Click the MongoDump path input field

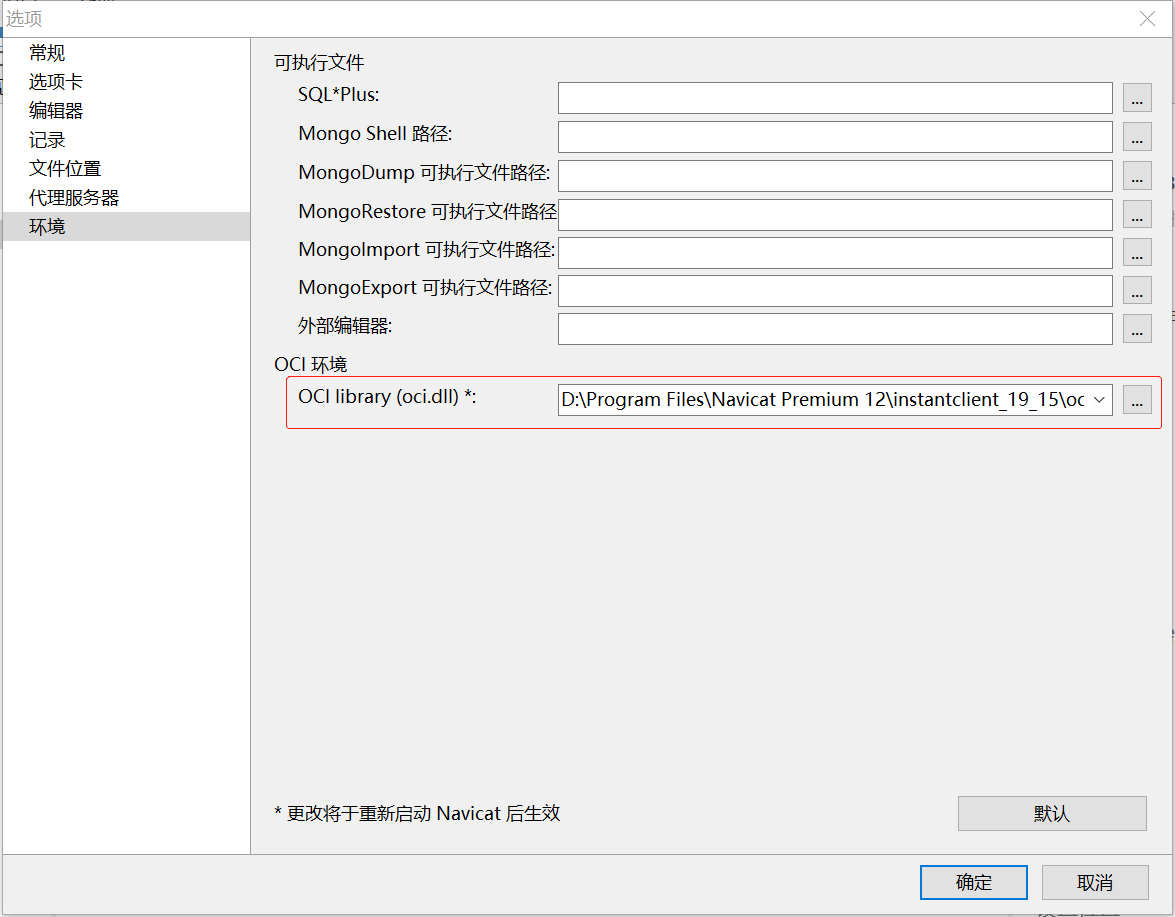pos(835,176)
